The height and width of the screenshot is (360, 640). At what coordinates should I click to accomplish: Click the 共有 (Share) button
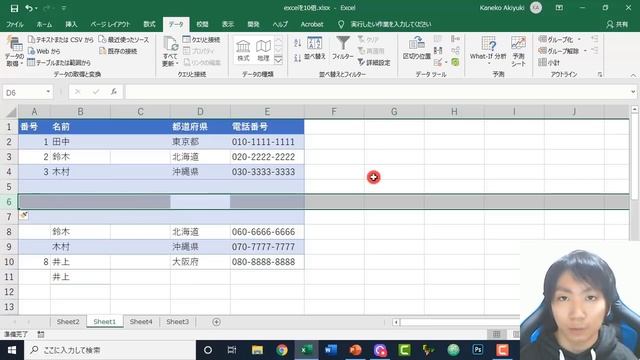tap(617, 24)
